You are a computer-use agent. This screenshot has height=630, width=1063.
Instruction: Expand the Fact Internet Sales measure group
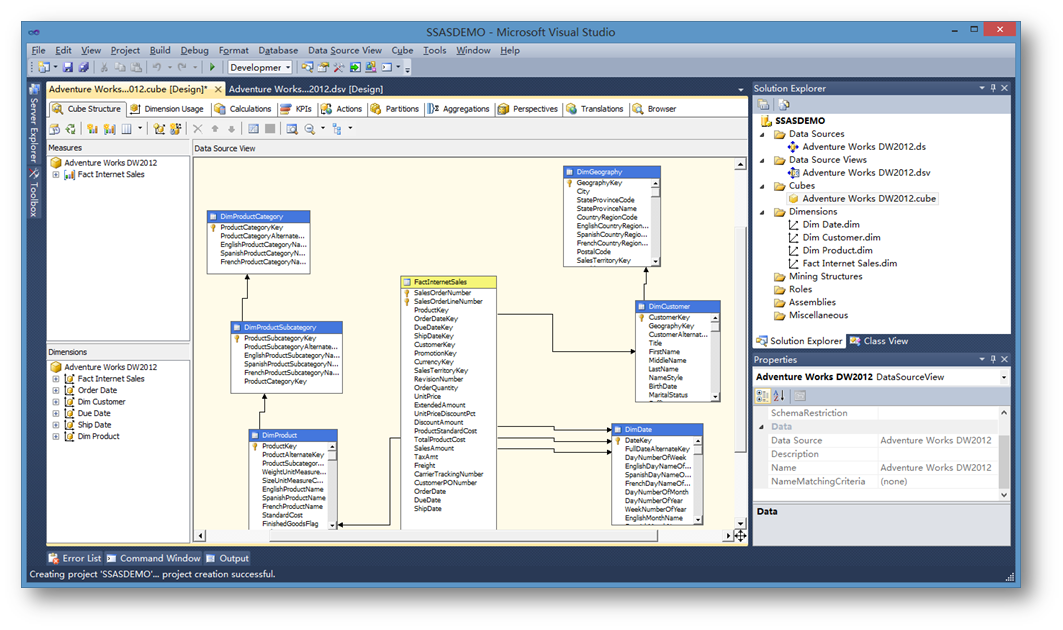(56, 175)
